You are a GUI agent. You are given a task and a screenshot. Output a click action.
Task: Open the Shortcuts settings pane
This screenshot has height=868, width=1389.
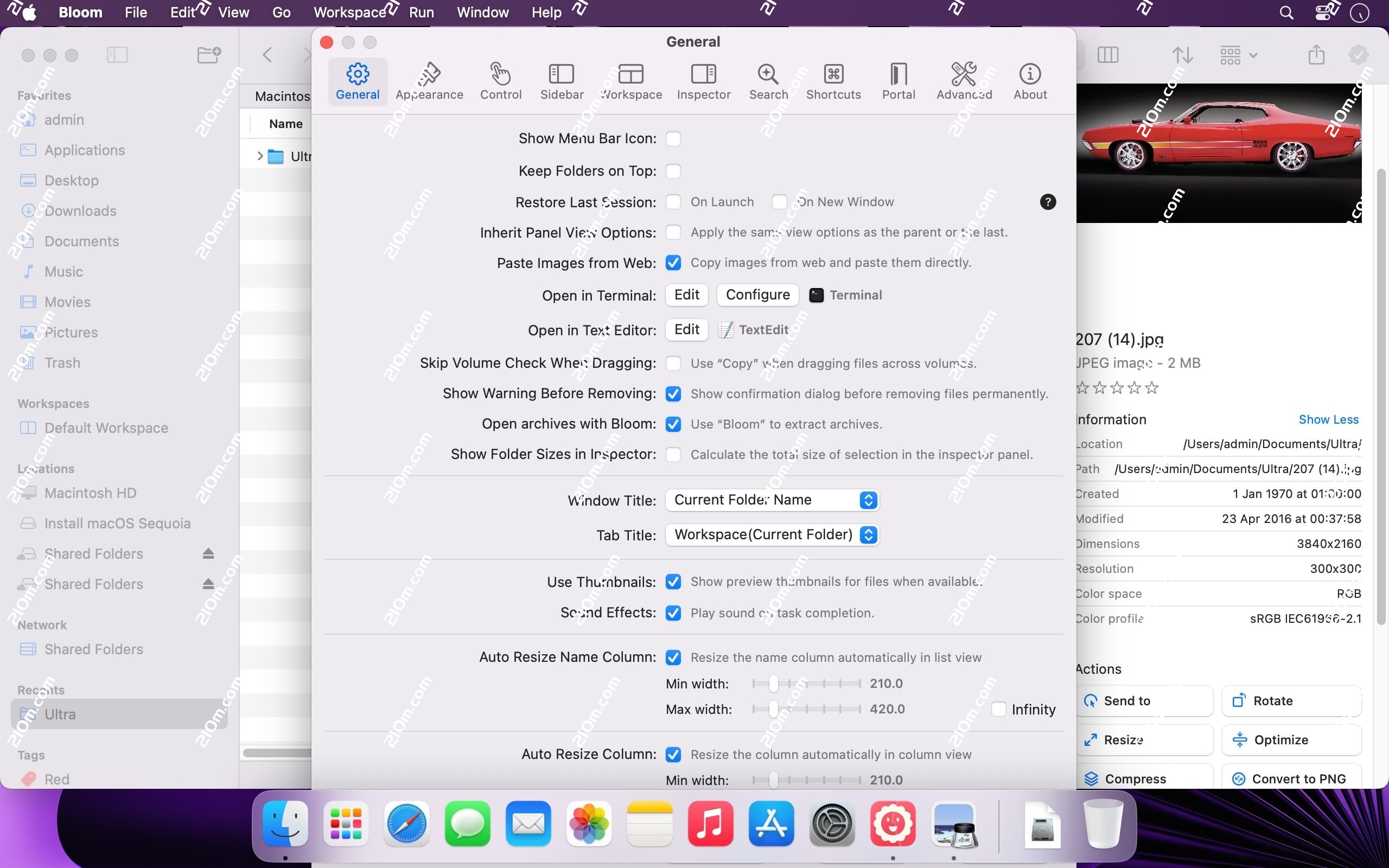tap(833, 80)
